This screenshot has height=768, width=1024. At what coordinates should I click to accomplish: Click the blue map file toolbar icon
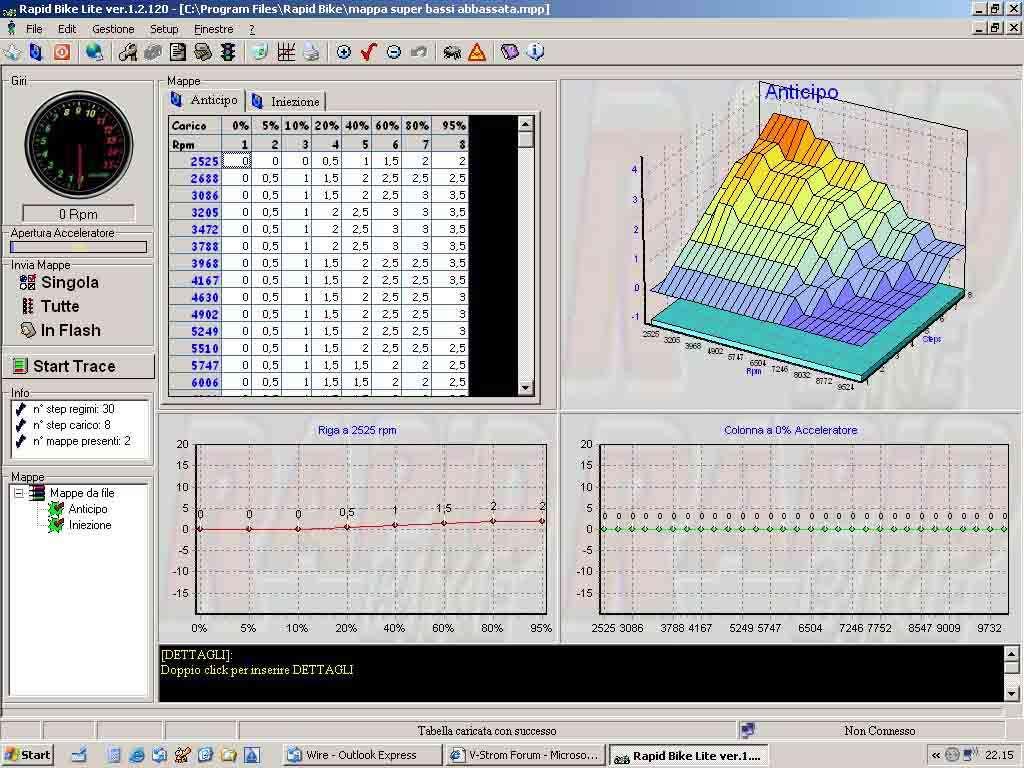click(x=37, y=52)
